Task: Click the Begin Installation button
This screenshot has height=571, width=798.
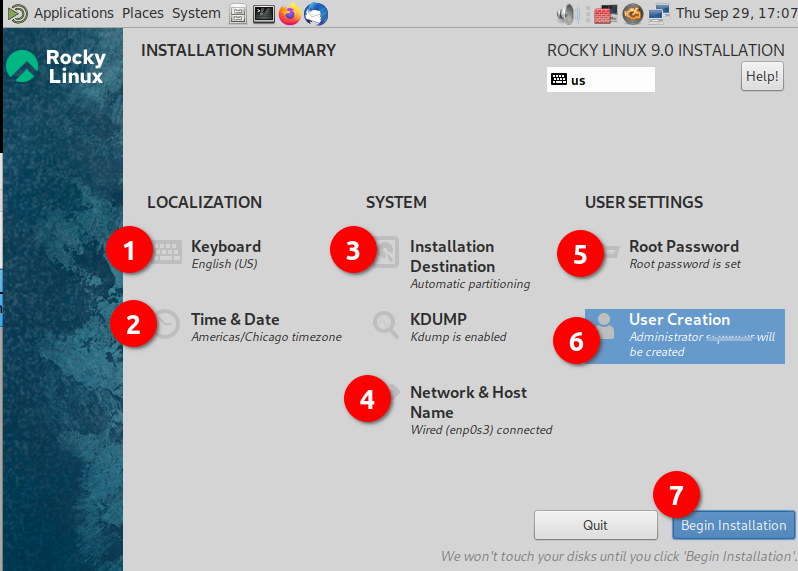Action: coord(733,525)
